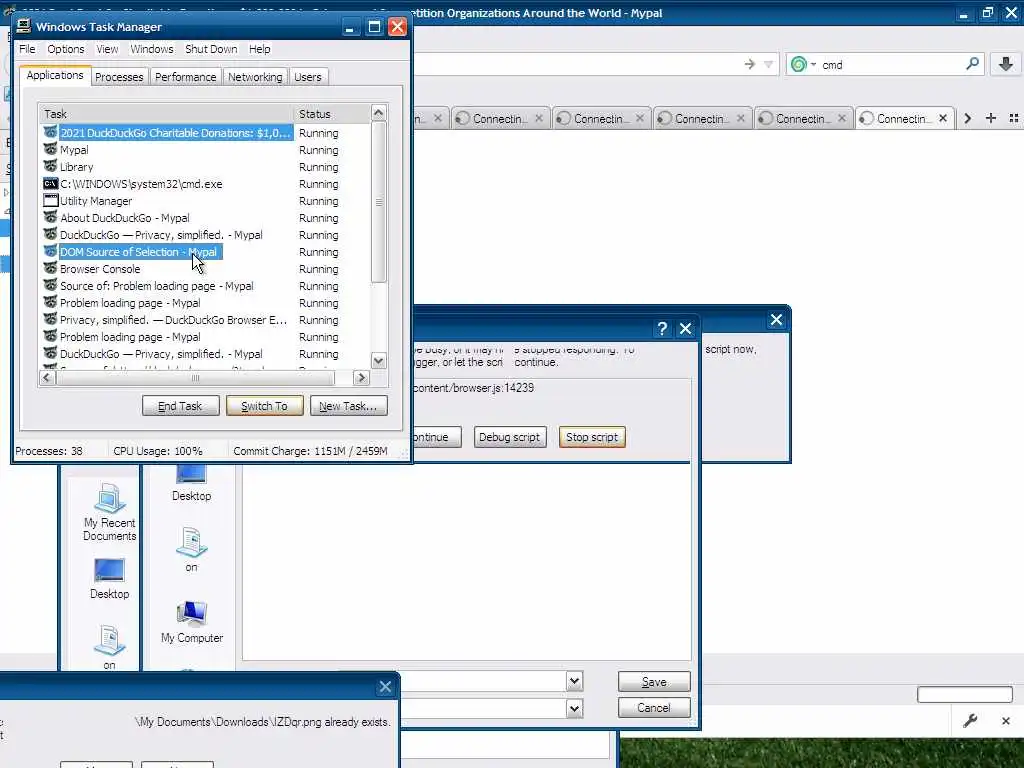Switch to the Processes tab
Viewport: 1024px width, 768px height.
[119, 77]
